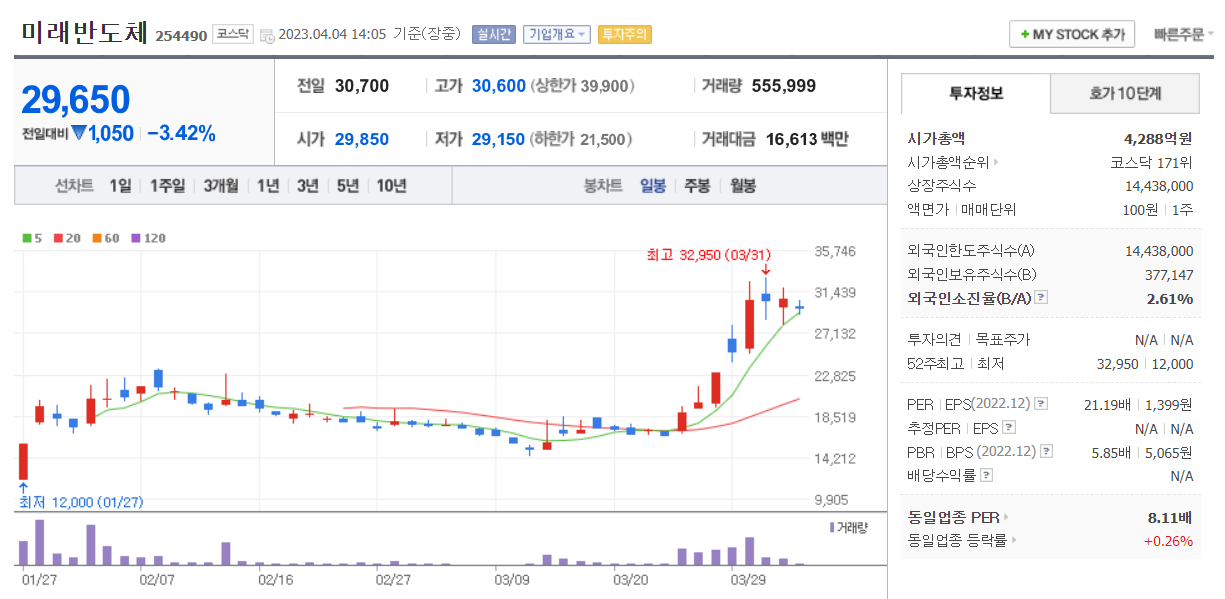The width and height of the screenshot is (1225, 599).
Task: Click the 액면가 value 100원 | 1주
Action: pyautogui.click(x=1158, y=209)
